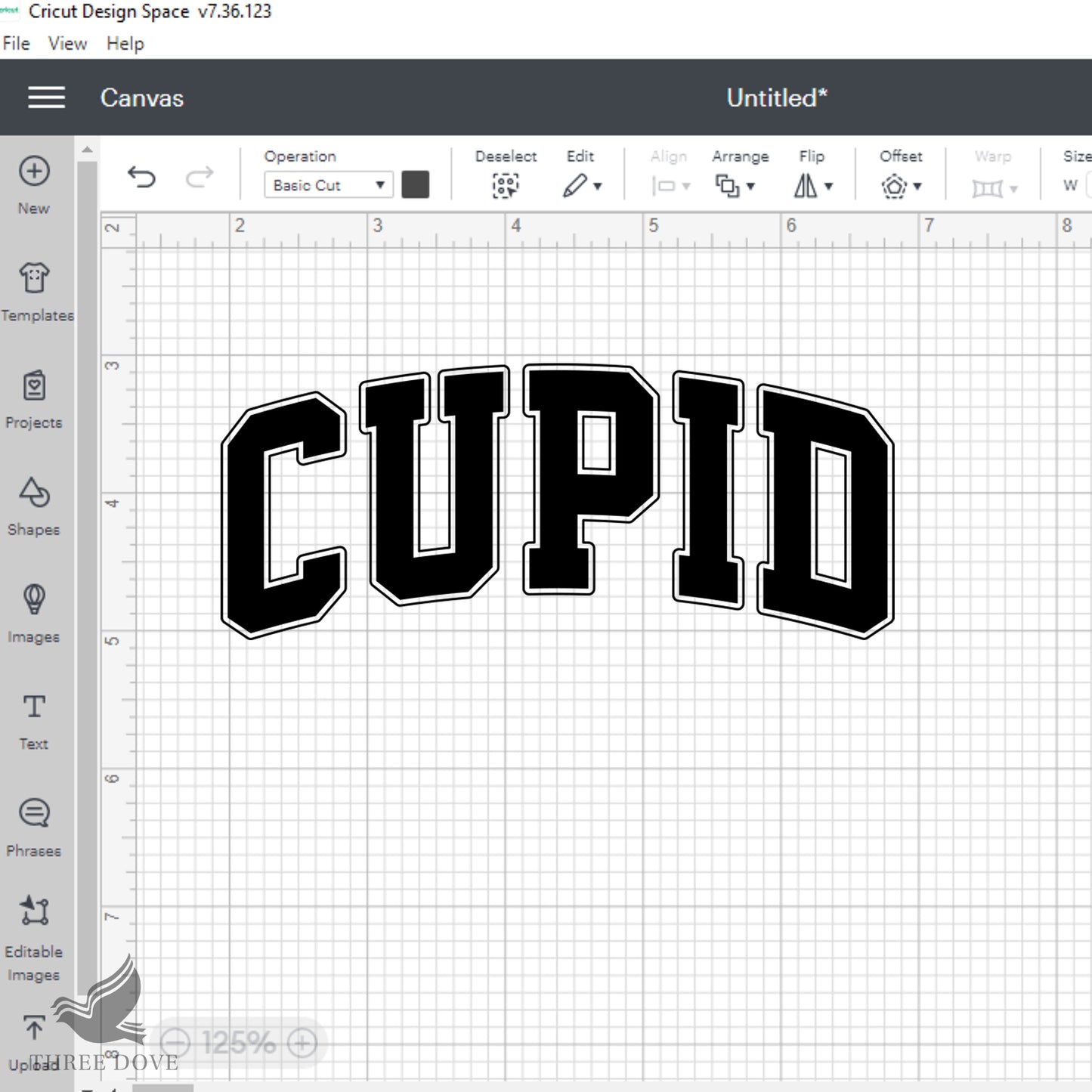1092x1092 pixels.
Task: Click the Canvas header label
Action: tap(142, 97)
